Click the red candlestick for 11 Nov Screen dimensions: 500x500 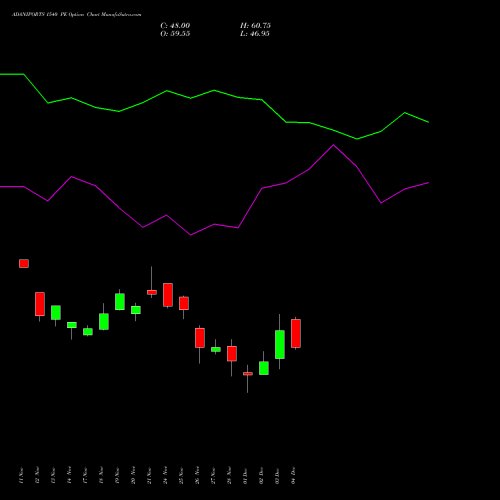tap(24, 263)
